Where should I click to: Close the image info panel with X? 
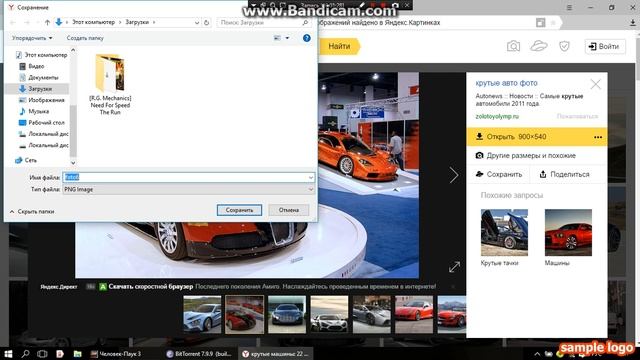click(596, 84)
